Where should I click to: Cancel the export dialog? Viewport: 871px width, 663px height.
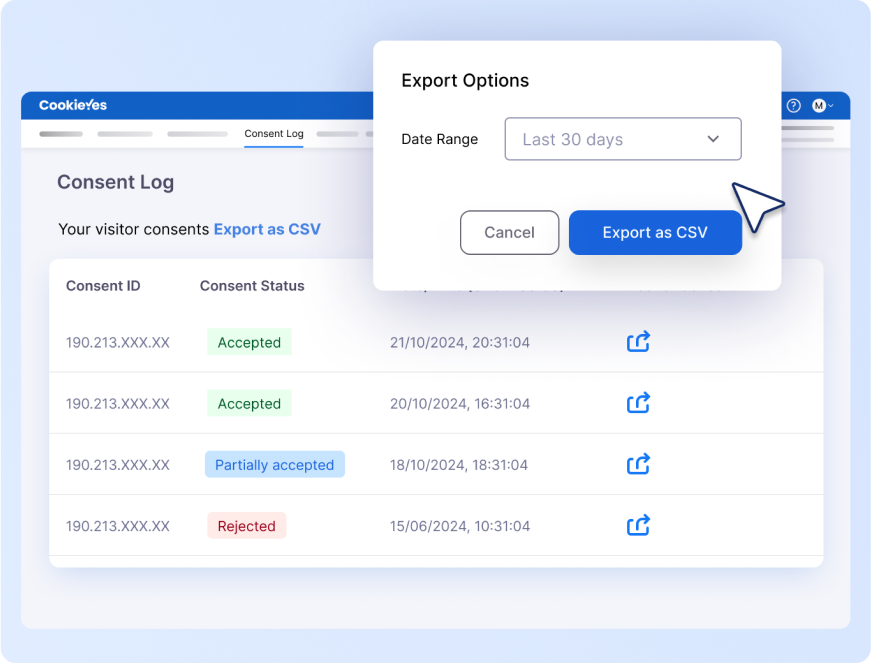click(x=509, y=232)
